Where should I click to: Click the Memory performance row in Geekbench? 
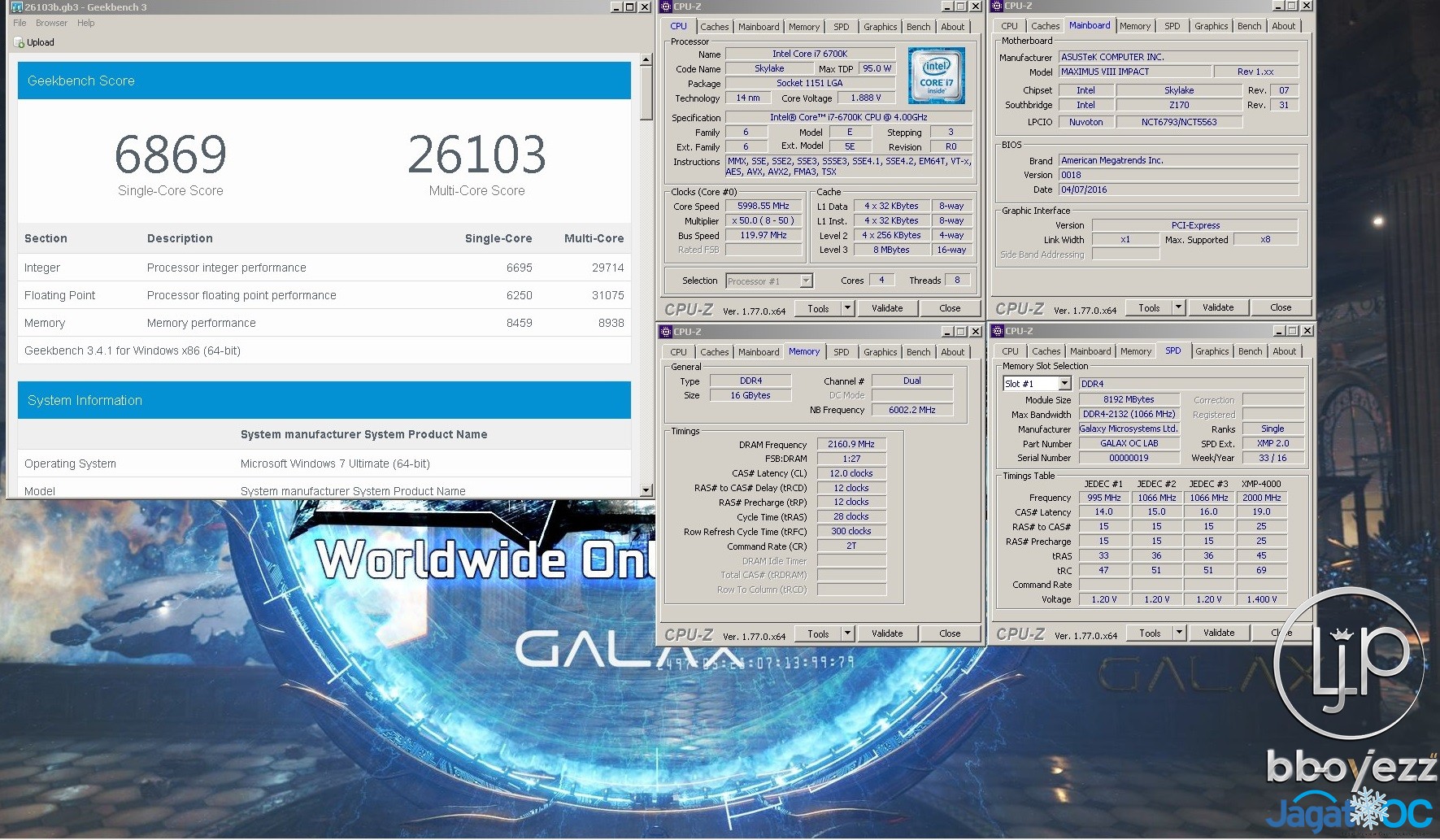tap(324, 323)
